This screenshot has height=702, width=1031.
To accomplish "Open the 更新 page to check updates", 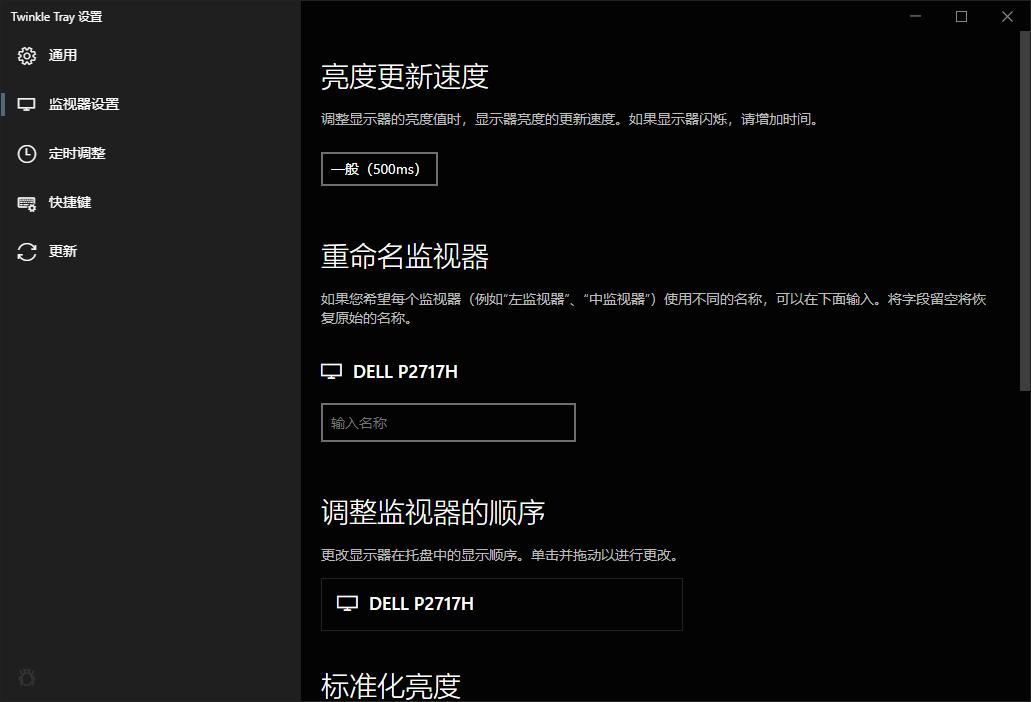I will coord(62,251).
